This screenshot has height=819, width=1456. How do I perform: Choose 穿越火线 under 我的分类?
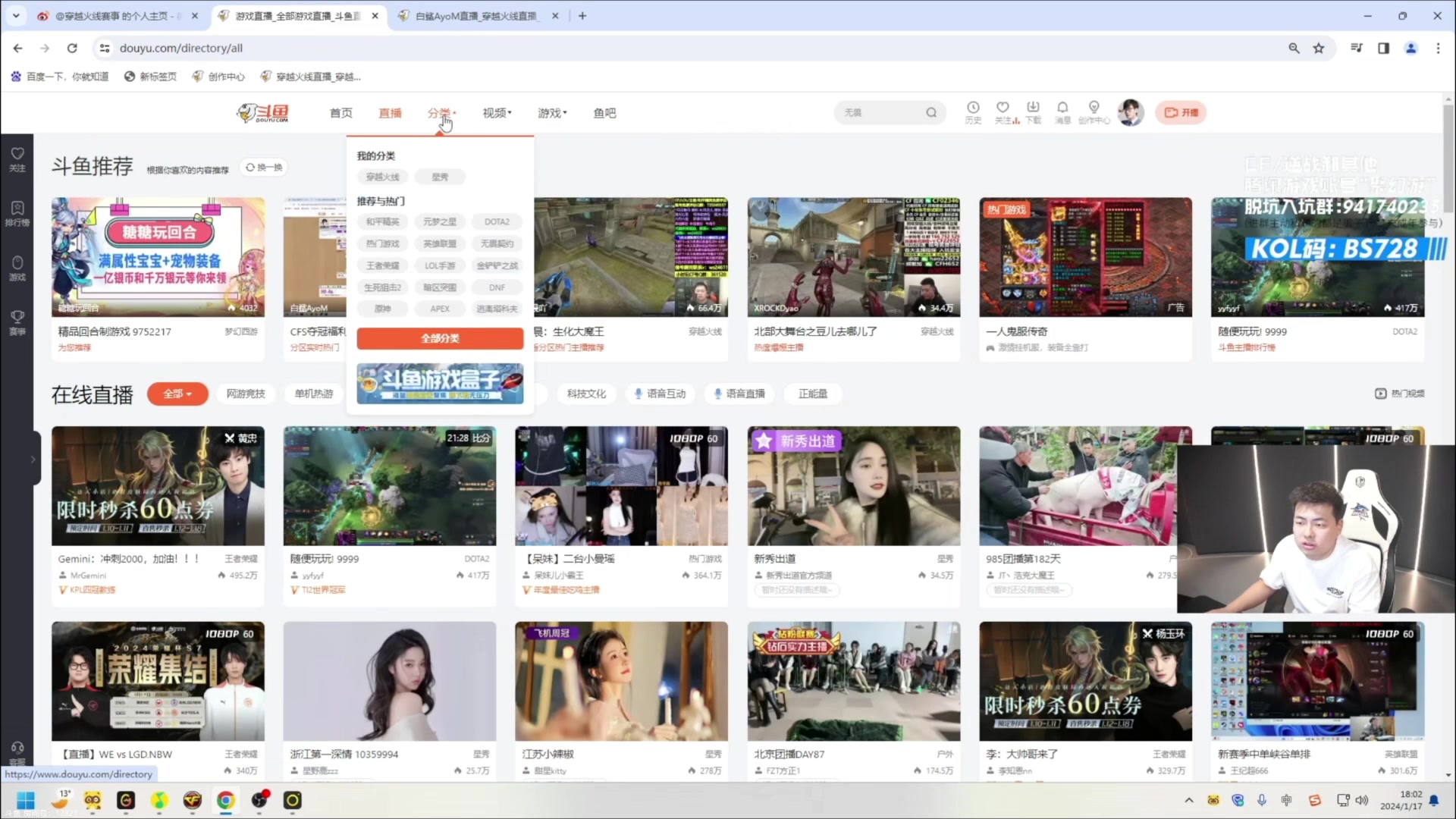(382, 177)
